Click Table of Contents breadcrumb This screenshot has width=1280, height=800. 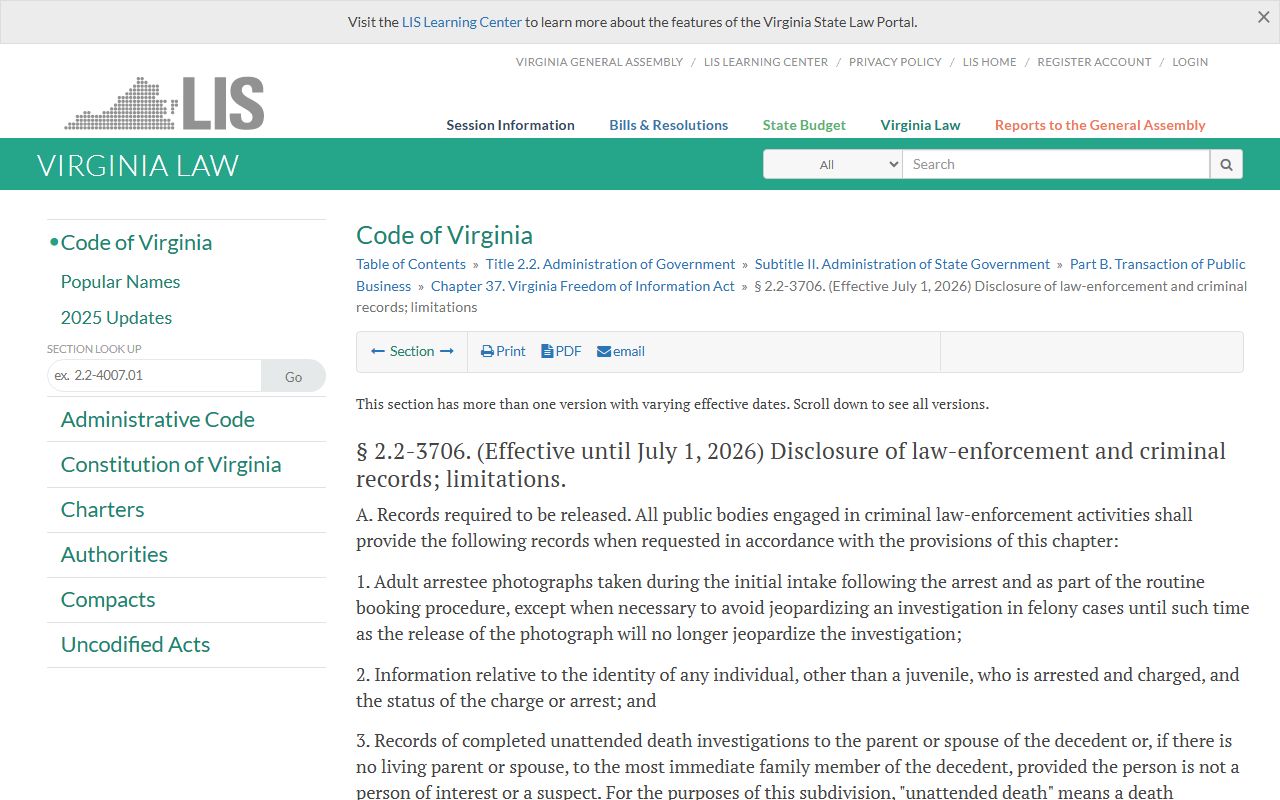tap(411, 264)
